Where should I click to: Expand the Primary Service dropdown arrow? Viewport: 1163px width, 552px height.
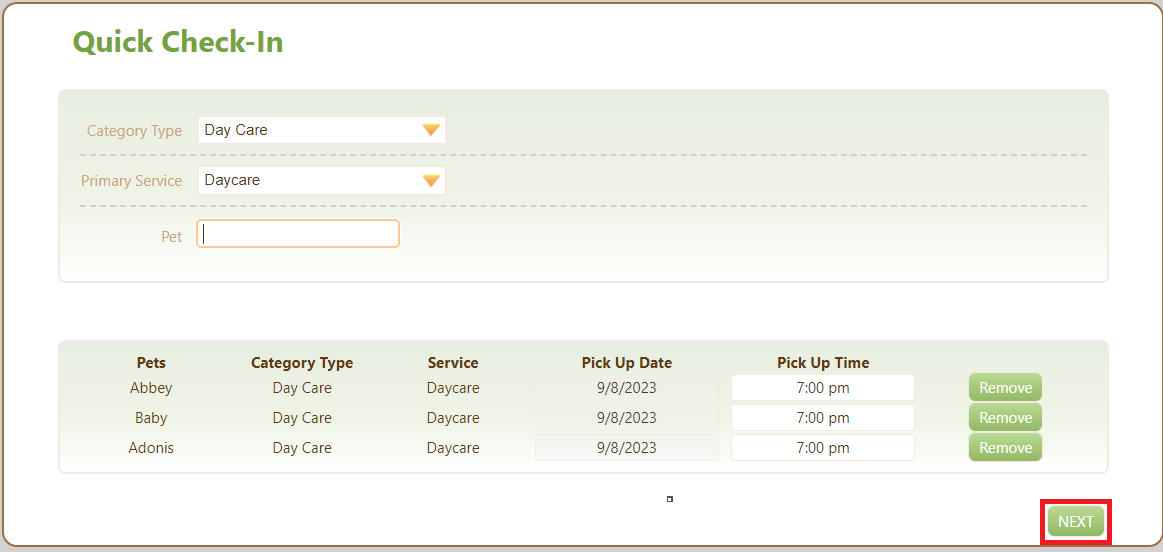pyautogui.click(x=432, y=180)
